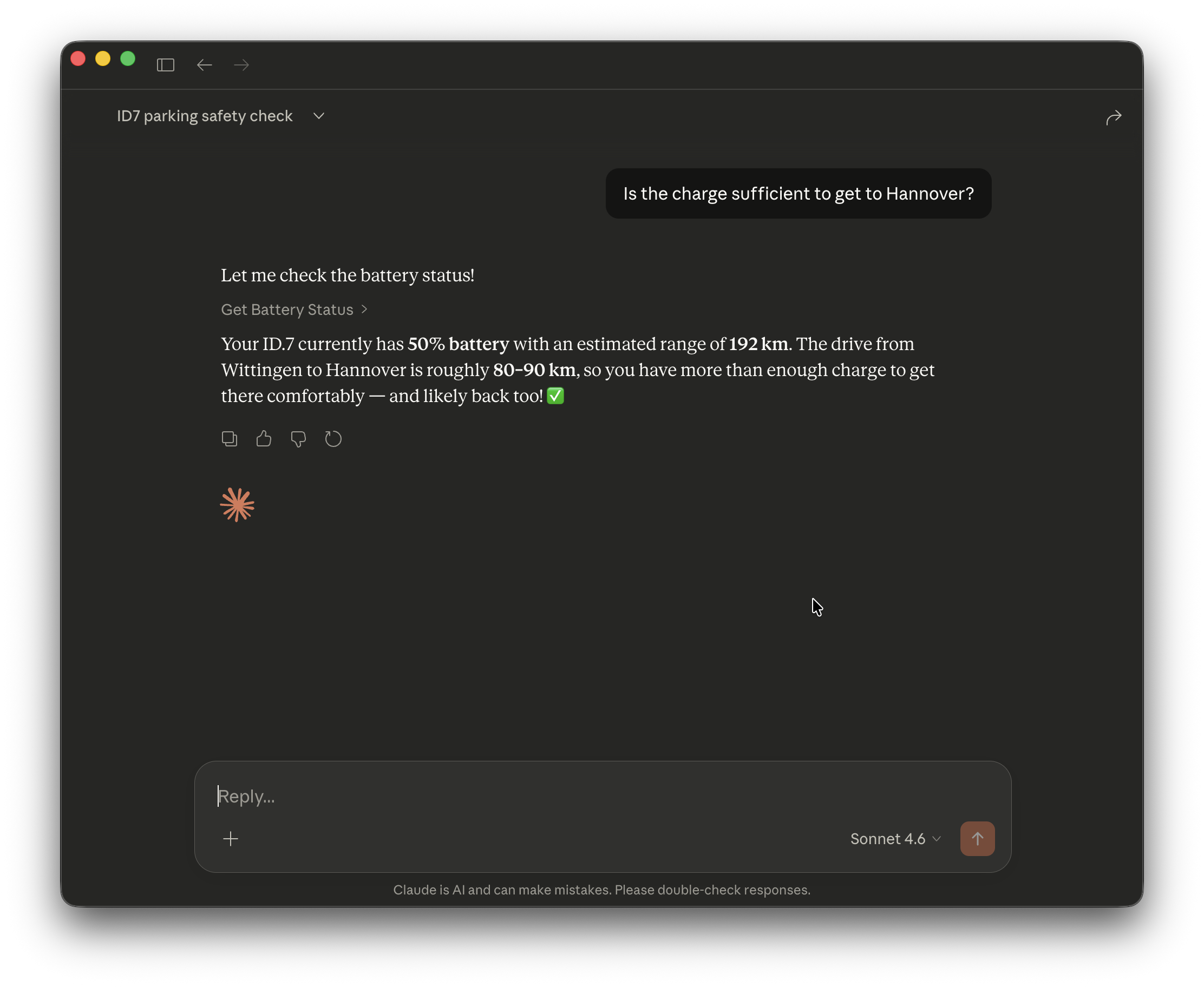Expand the ID7 parking safety check title menu

pyautogui.click(x=221, y=116)
